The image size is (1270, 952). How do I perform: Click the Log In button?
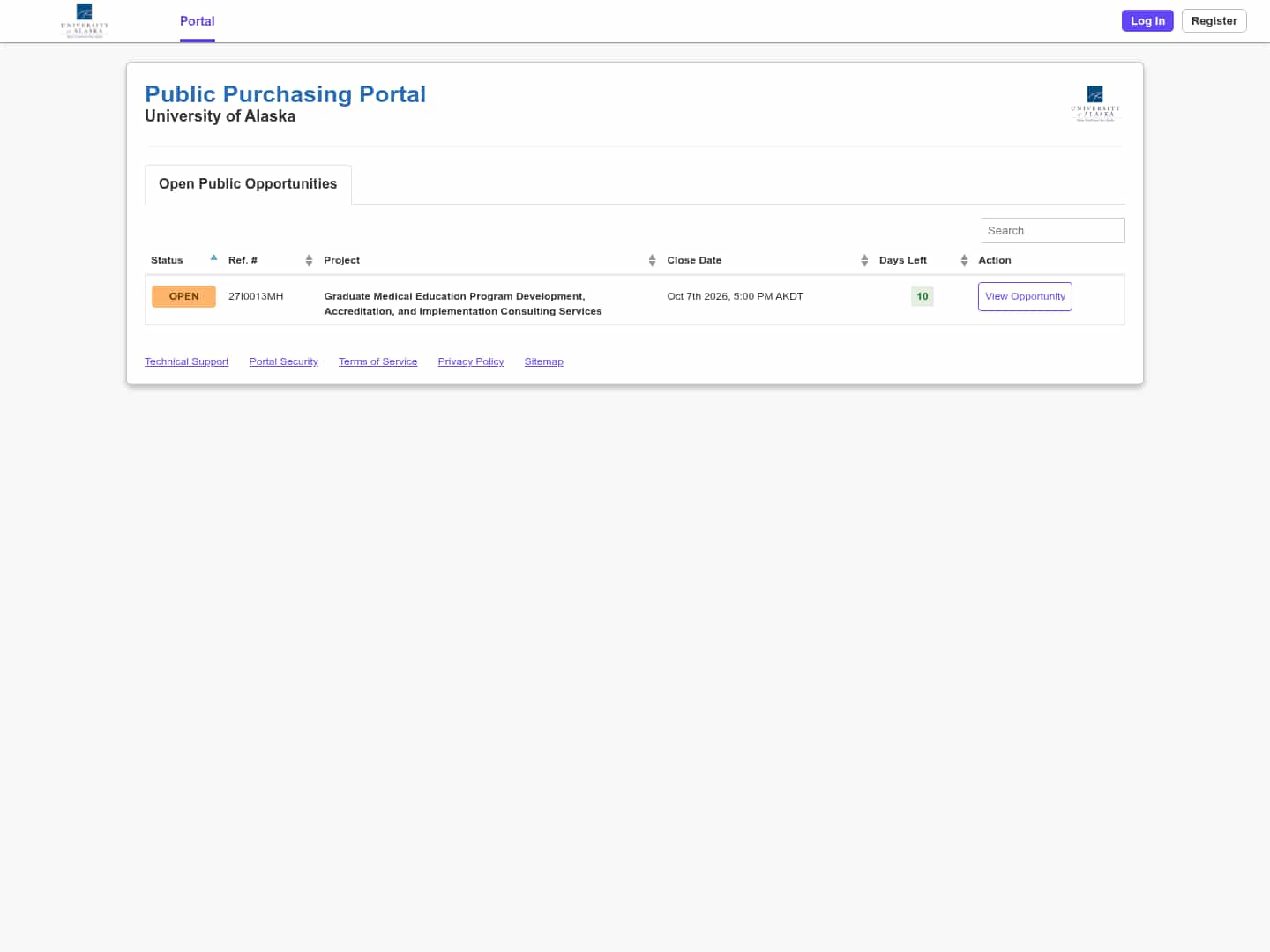[x=1147, y=21]
